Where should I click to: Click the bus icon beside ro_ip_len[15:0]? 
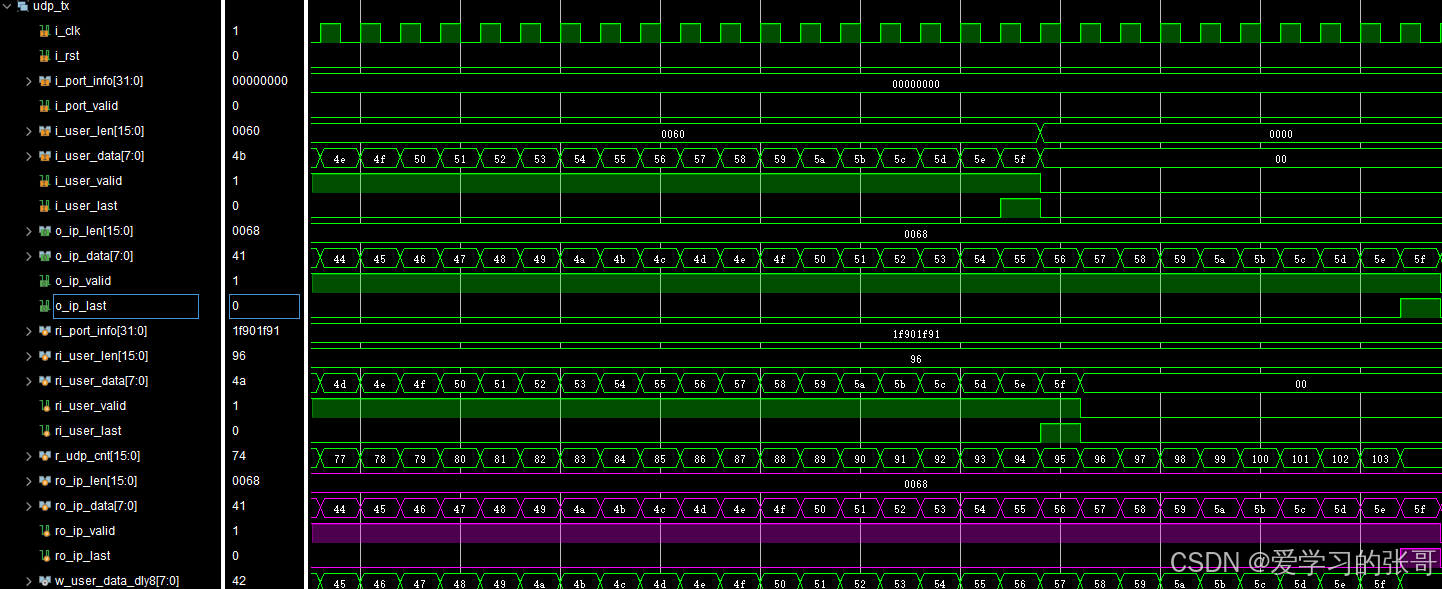pyautogui.click(x=44, y=481)
